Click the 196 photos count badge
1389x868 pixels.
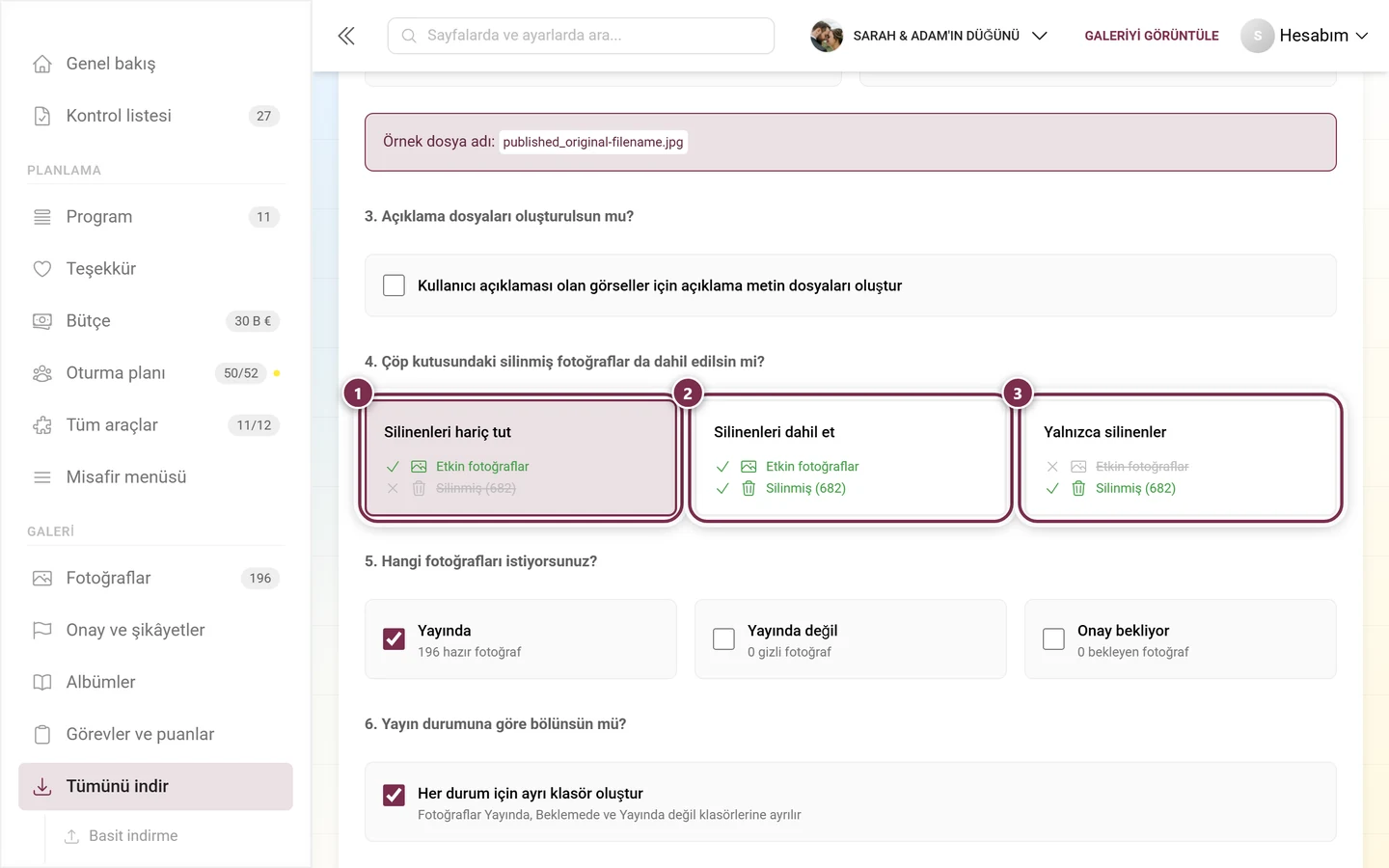[x=260, y=579]
